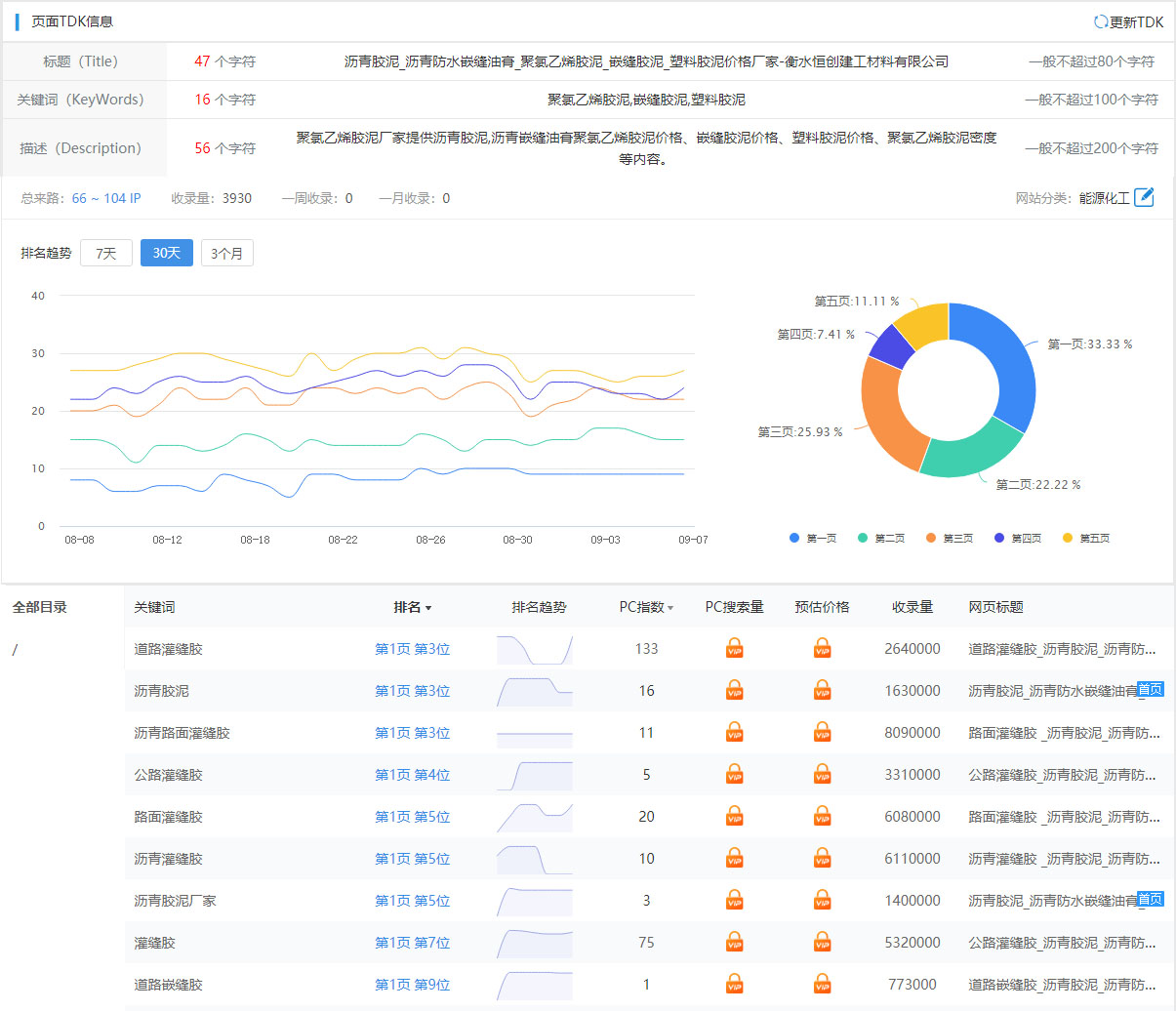
Task: Open VIP lock for 灌缝胶 预估价格
Action: tap(822, 942)
